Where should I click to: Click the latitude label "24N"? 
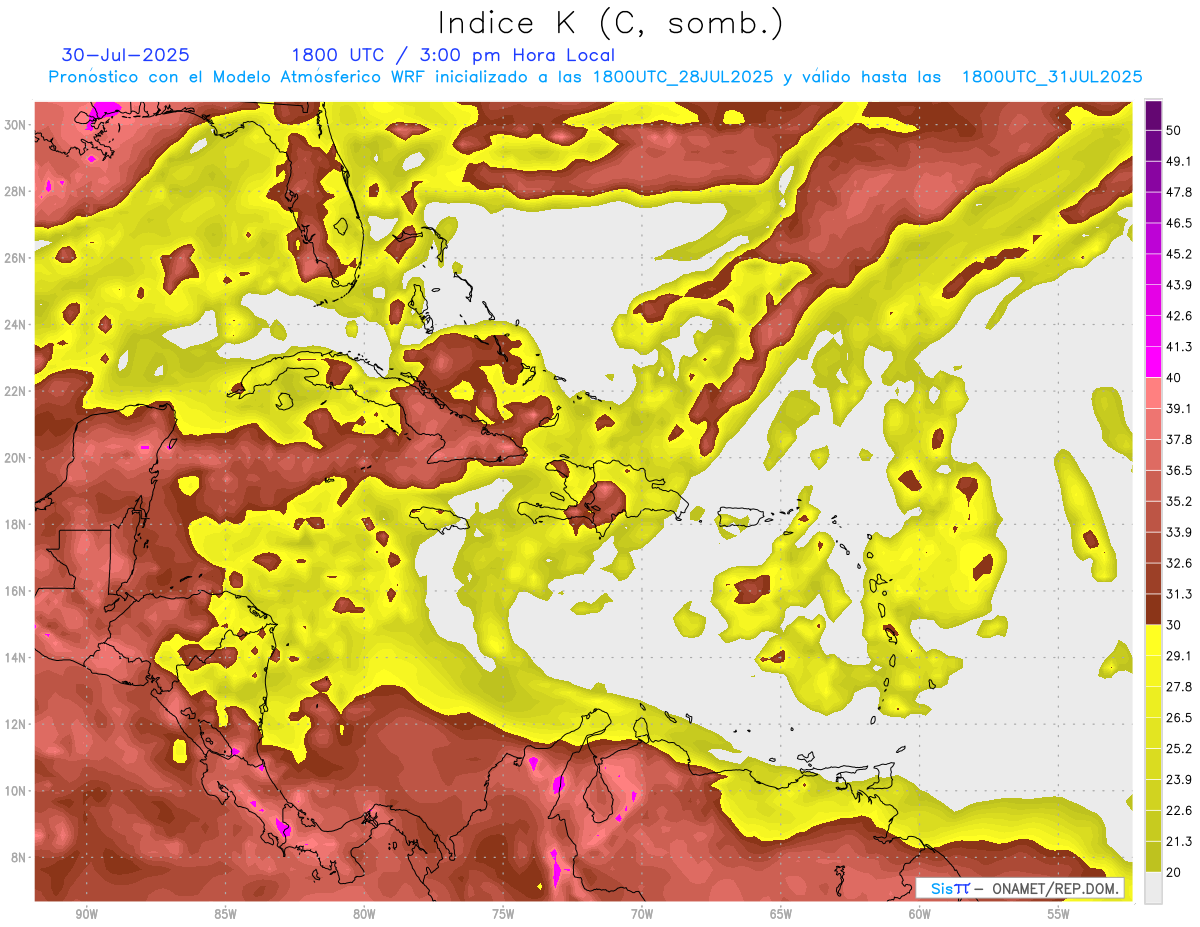point(15,325)
